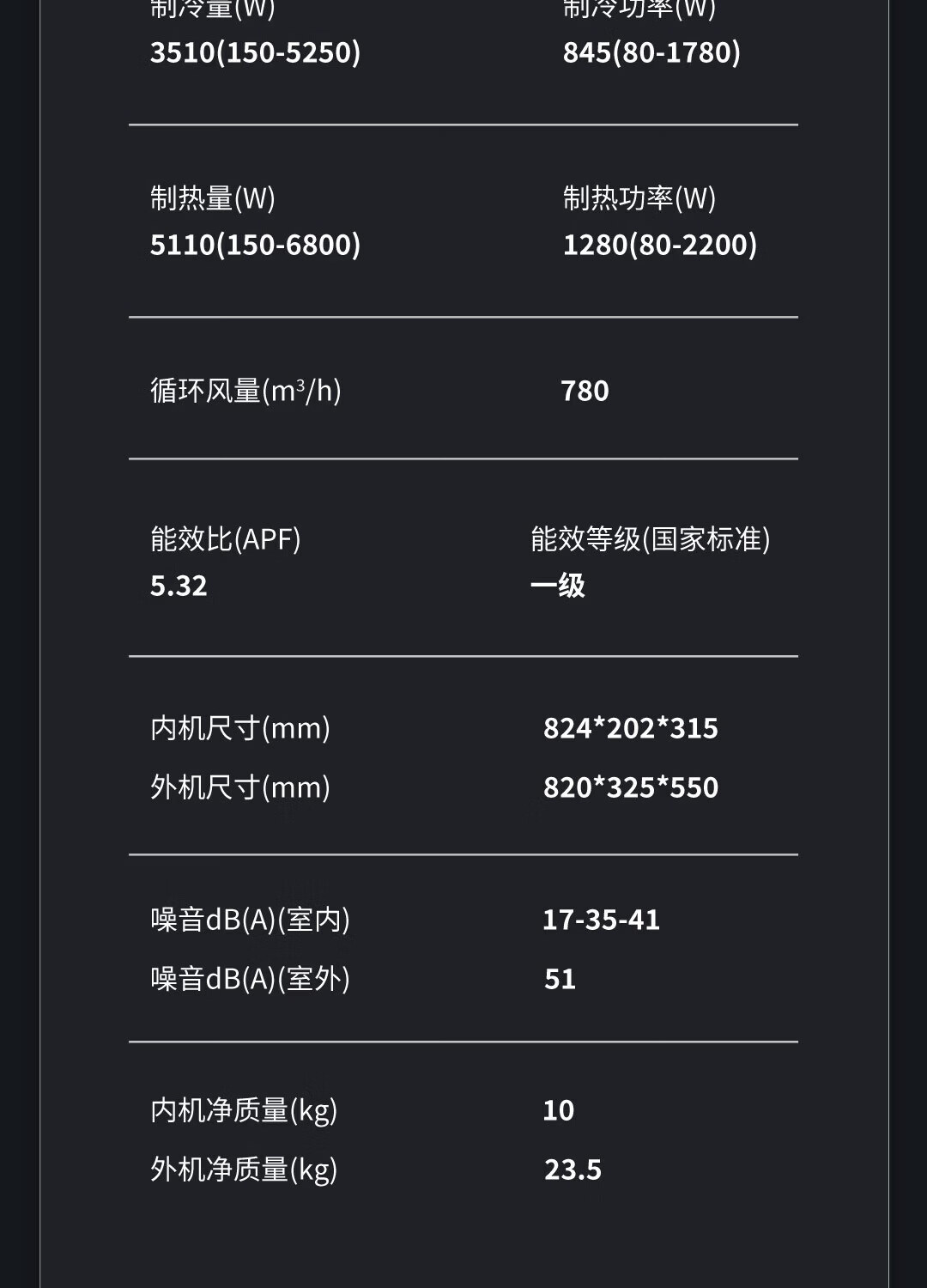The height and width of the screenshot is (1288, 927).
Task: Click the indoor unit size 824*202*315
Action: [630, 728]
